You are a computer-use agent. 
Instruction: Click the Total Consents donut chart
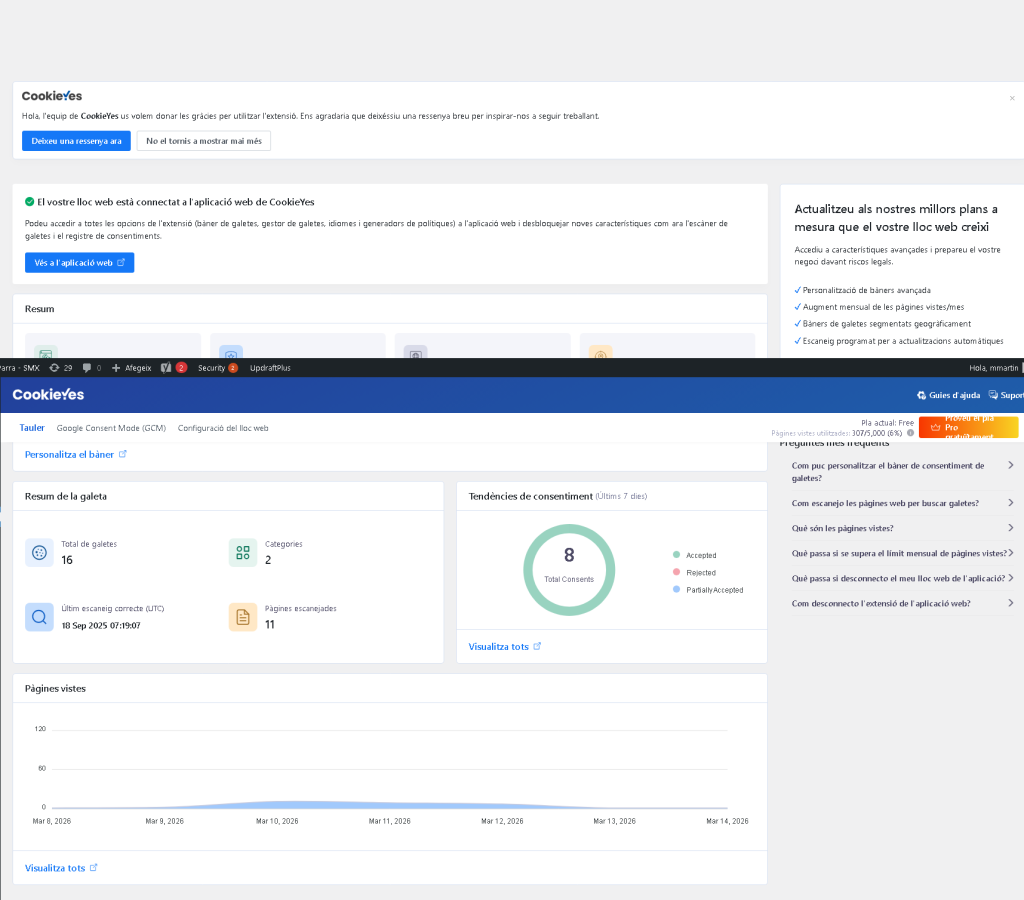coord(569,570)
